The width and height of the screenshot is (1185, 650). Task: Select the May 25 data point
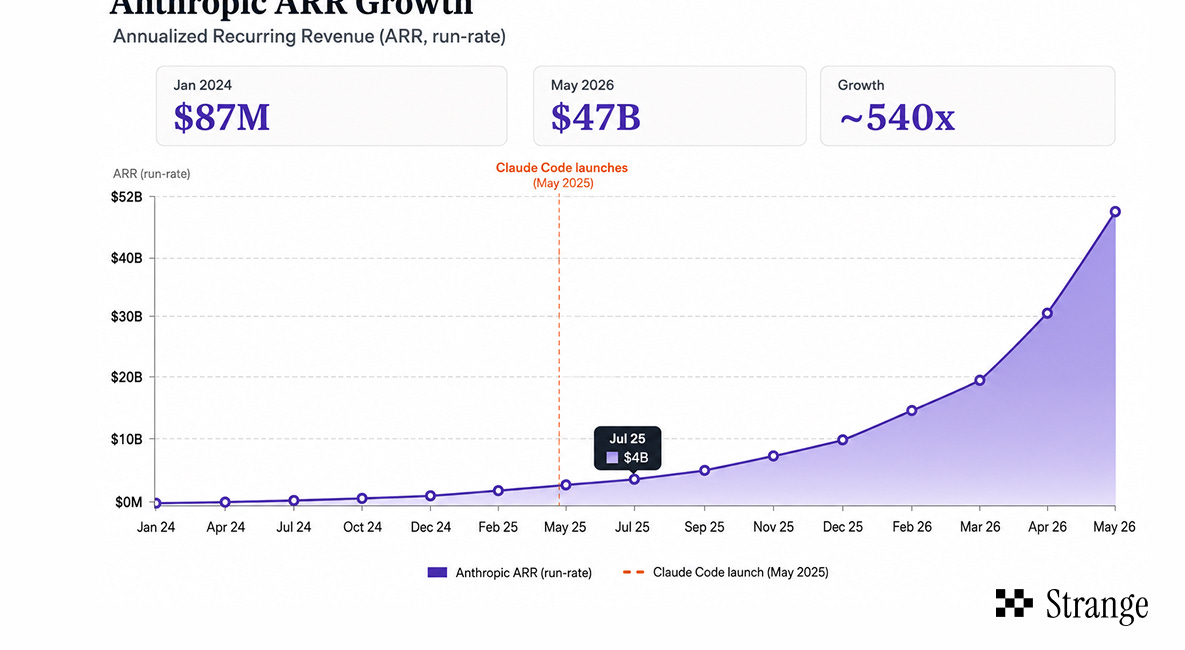[566, 484]
